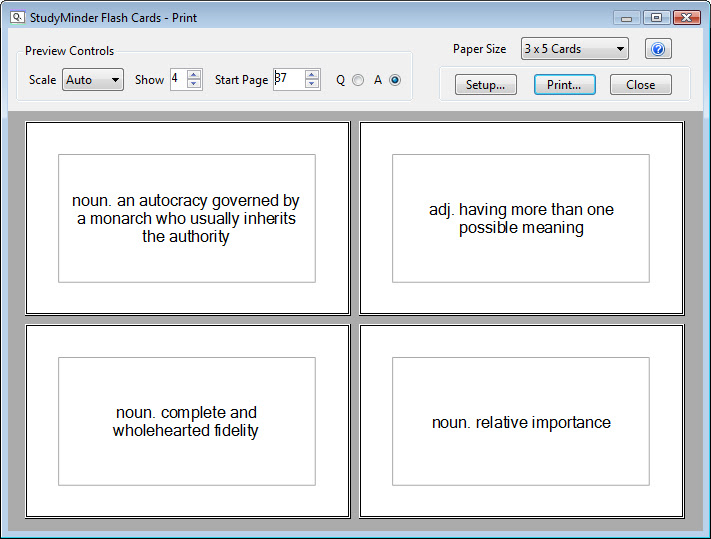The image size is (711, 539).
Task: Click into the Start Page number field
Action: [289, 79]
